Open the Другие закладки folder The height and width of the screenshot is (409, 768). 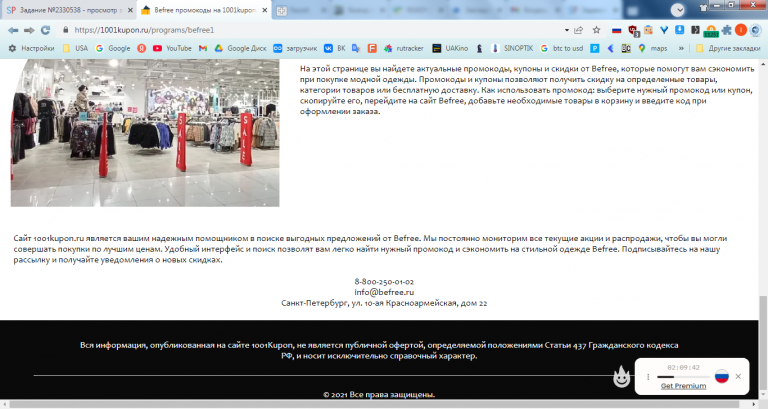click(728, 48)
